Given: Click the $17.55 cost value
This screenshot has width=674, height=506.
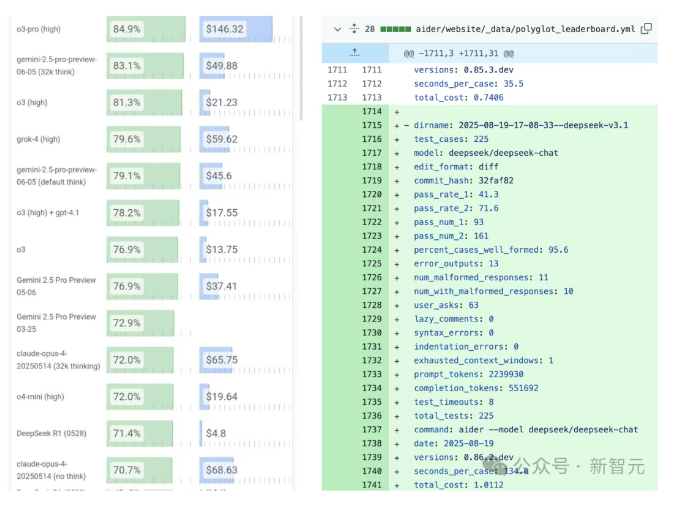Looking at the screenshot, I should click(221, 213).
